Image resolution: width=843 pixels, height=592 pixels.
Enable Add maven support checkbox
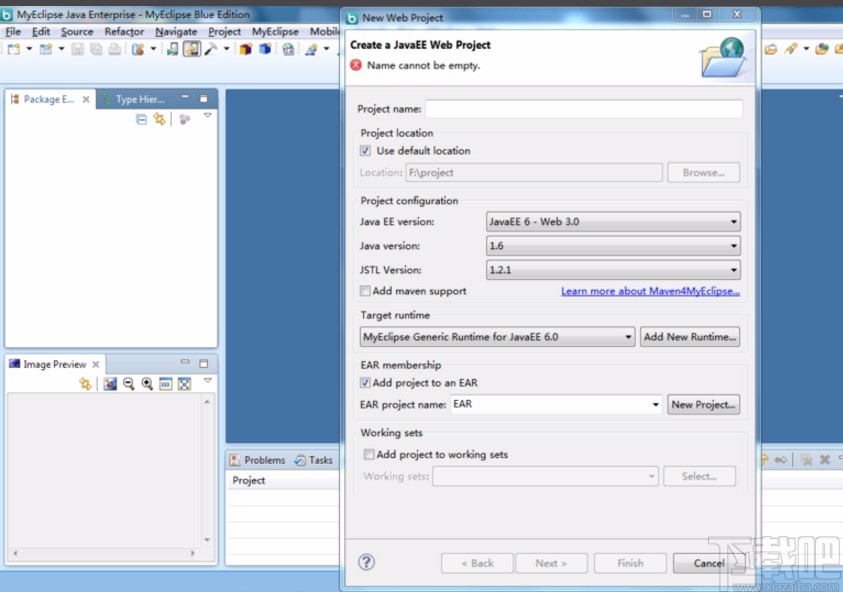[365, 291]
